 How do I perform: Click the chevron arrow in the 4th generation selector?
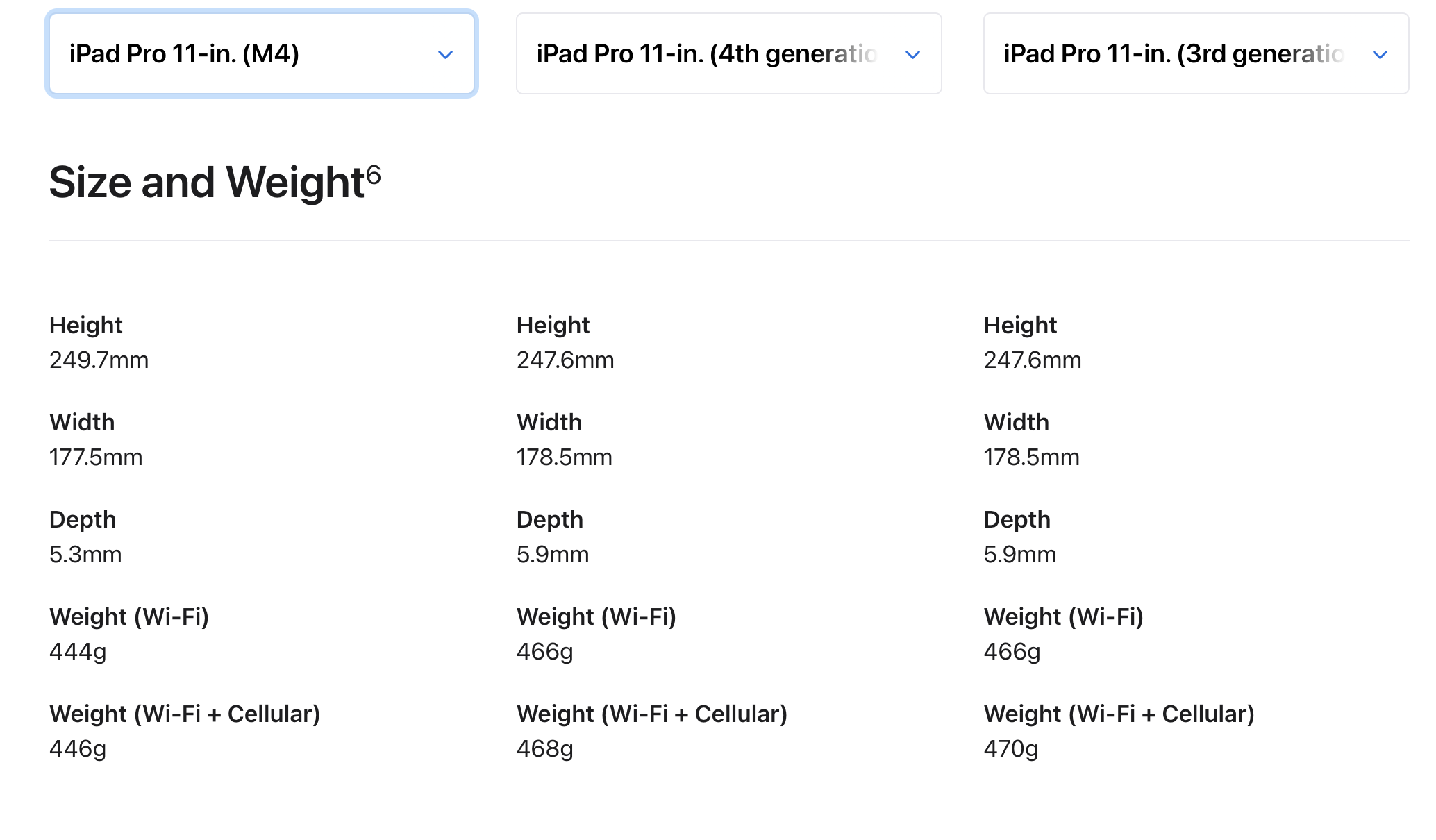pos(913,55)
